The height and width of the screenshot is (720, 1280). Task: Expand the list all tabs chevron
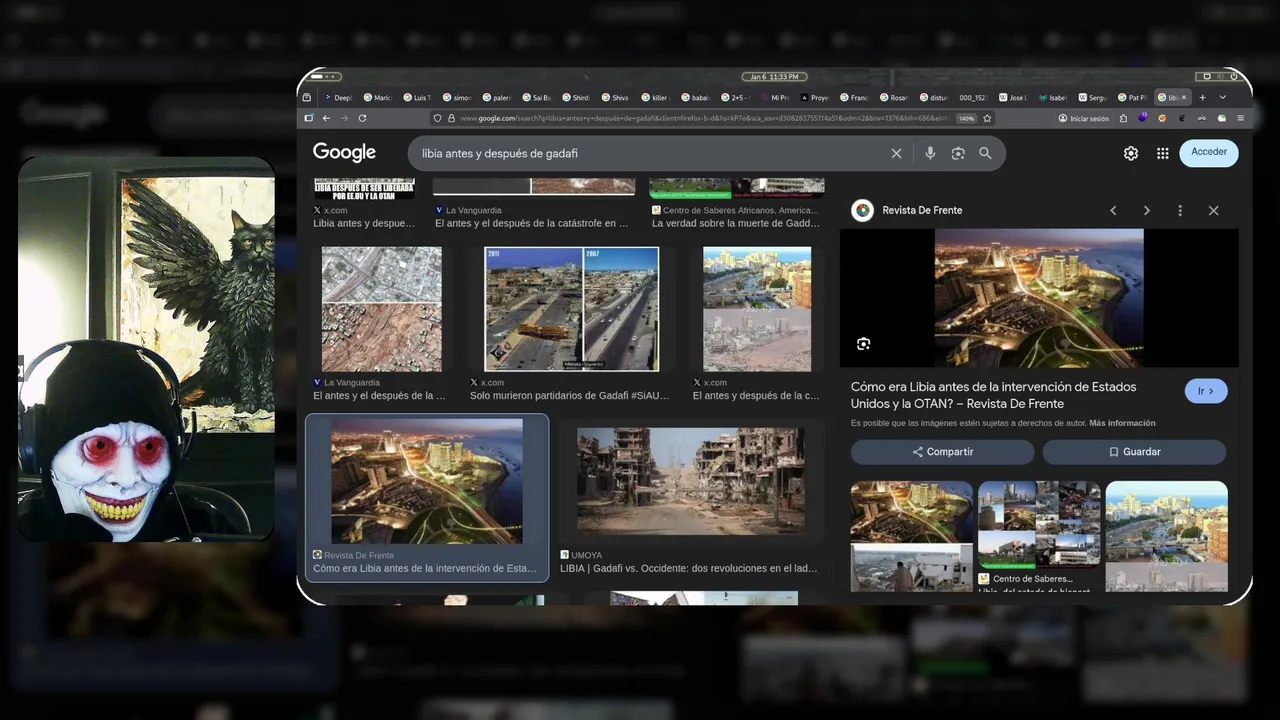(1222, 97)
